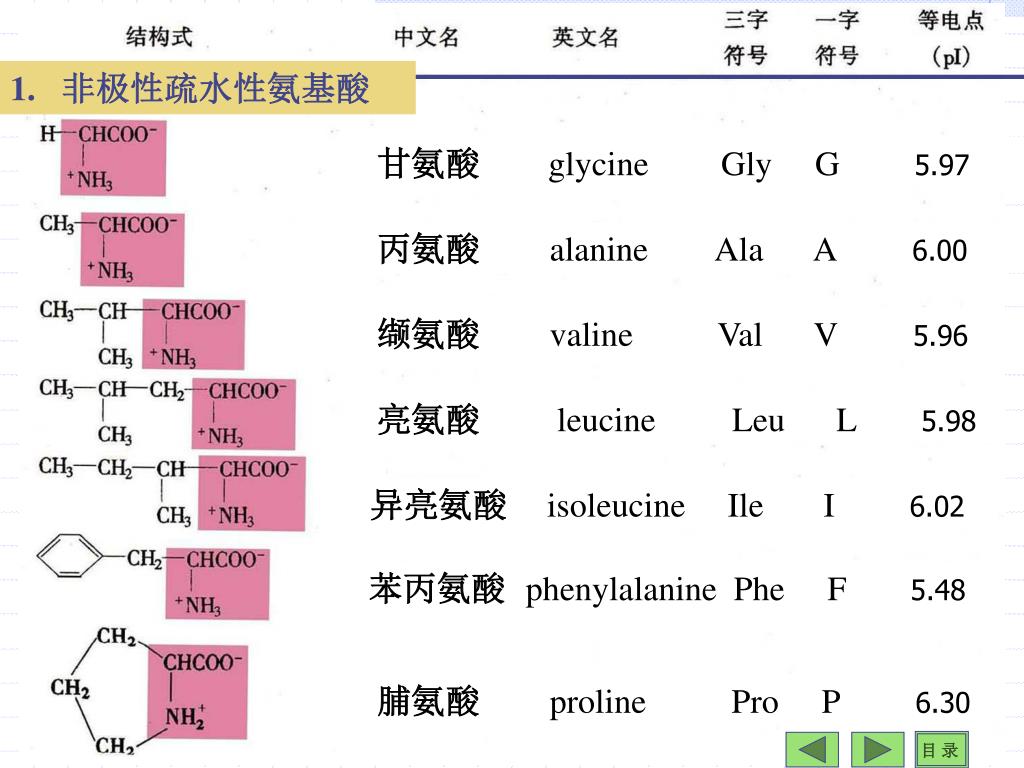Click the pI value 5.48

click(938, 590)
